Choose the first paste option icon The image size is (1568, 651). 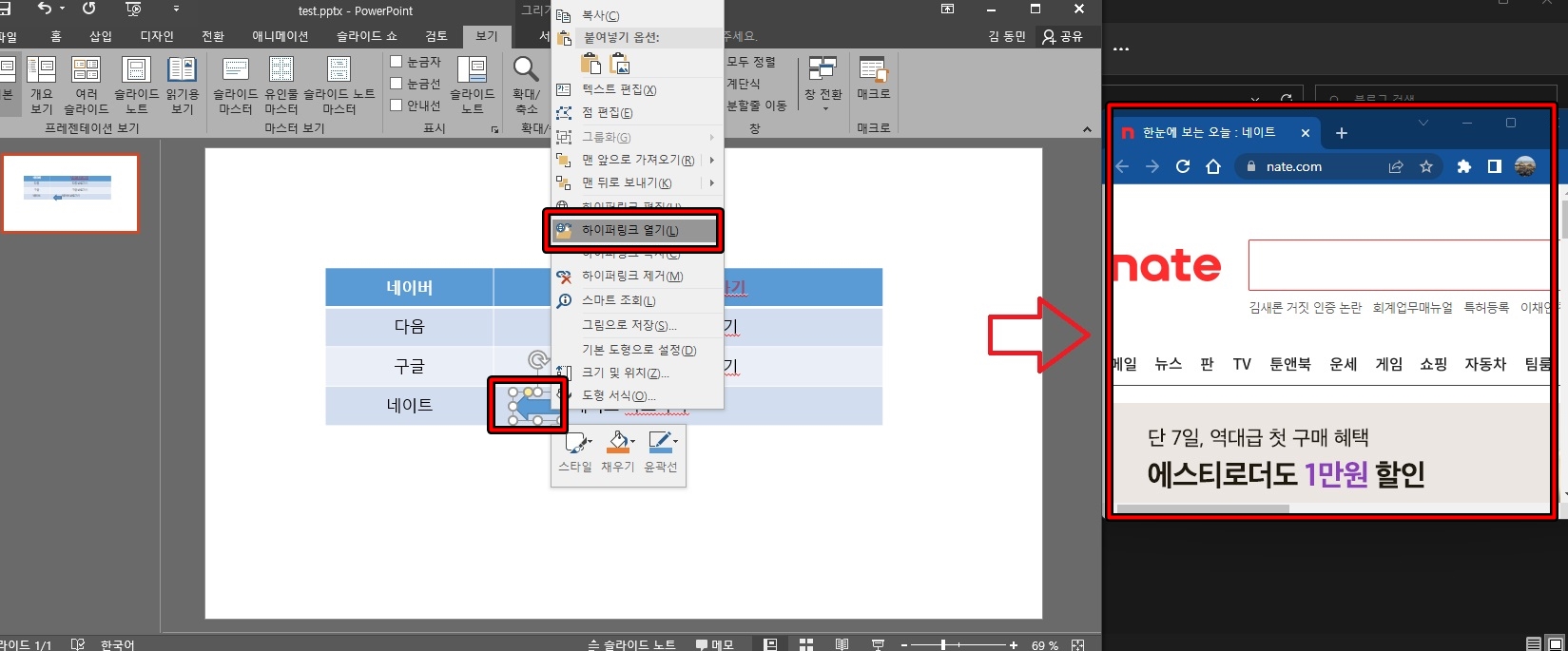pyautogui.click(x=590, y=64)
